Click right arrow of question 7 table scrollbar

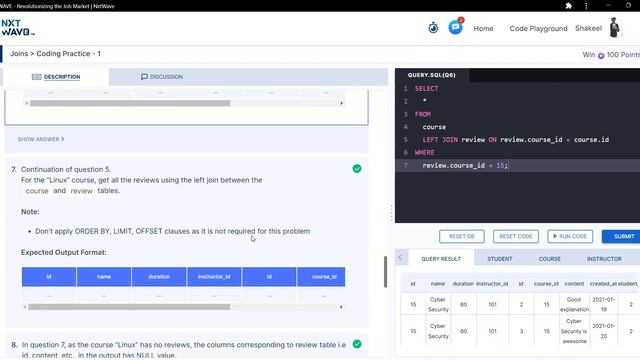(341, 307)
